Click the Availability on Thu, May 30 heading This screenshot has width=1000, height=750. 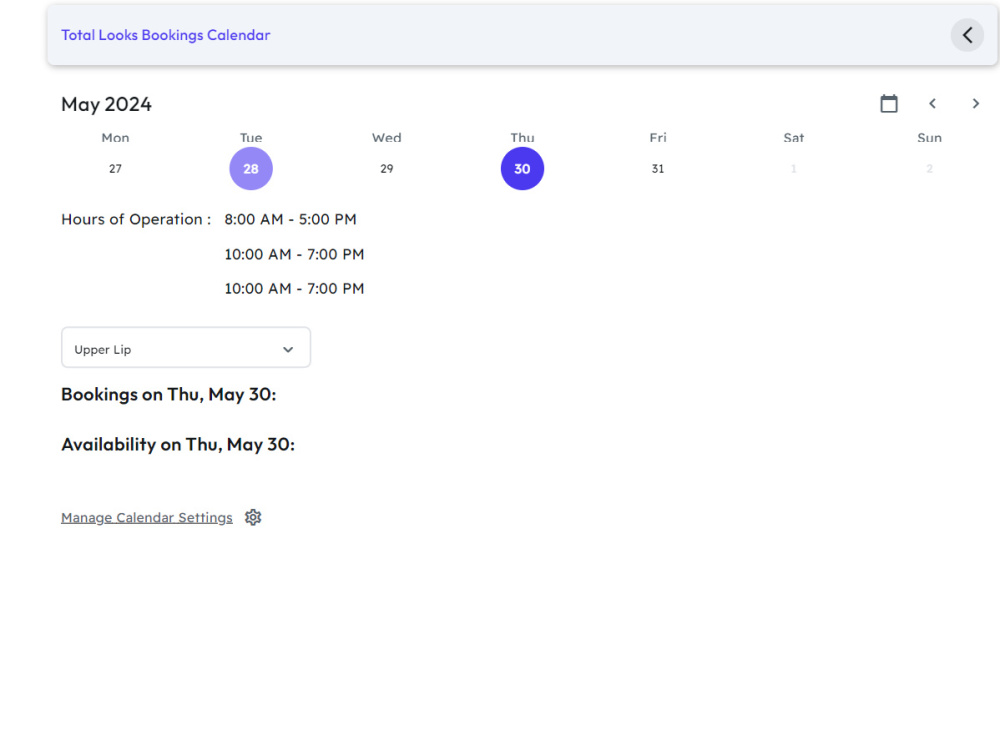click(x=178, y=445)
